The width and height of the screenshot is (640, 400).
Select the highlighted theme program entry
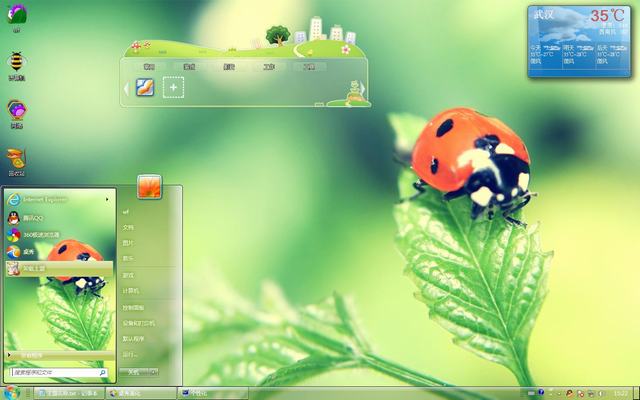pyautogui.click(x=59, y=269)
